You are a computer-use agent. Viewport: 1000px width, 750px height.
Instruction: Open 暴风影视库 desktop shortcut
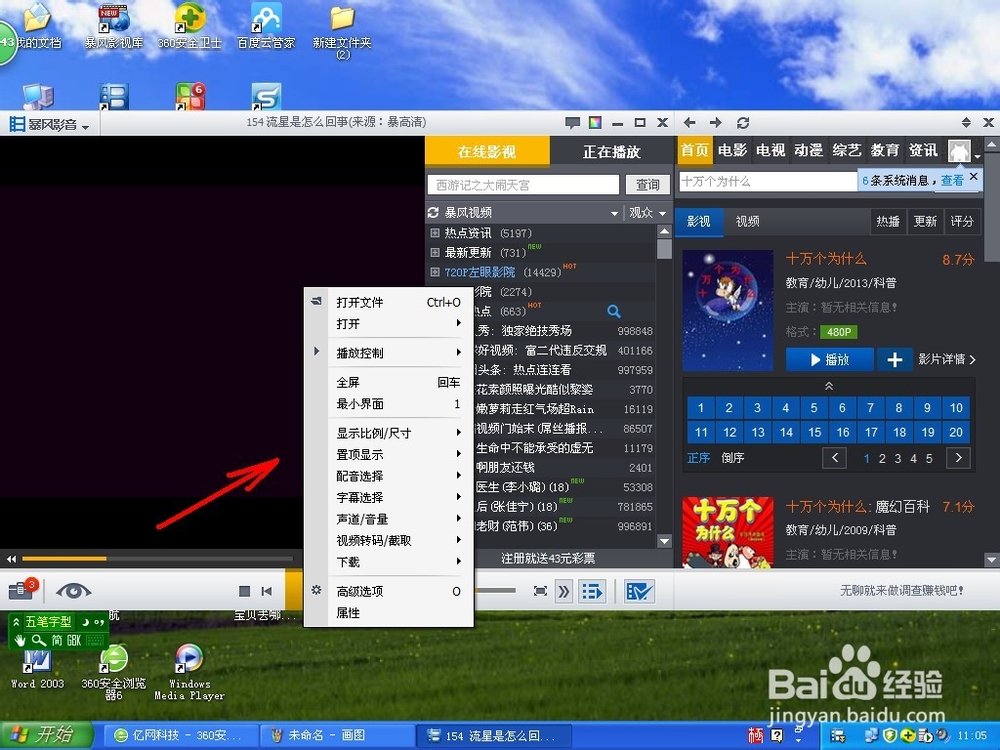click(114, 26)
